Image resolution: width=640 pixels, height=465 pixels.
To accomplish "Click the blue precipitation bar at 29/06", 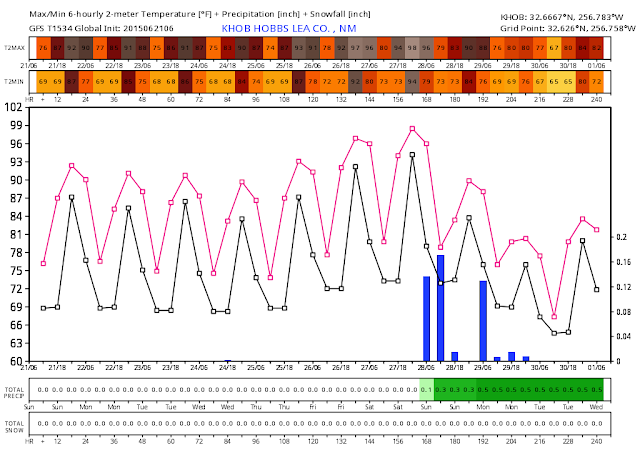I will (x=483, y=321).
